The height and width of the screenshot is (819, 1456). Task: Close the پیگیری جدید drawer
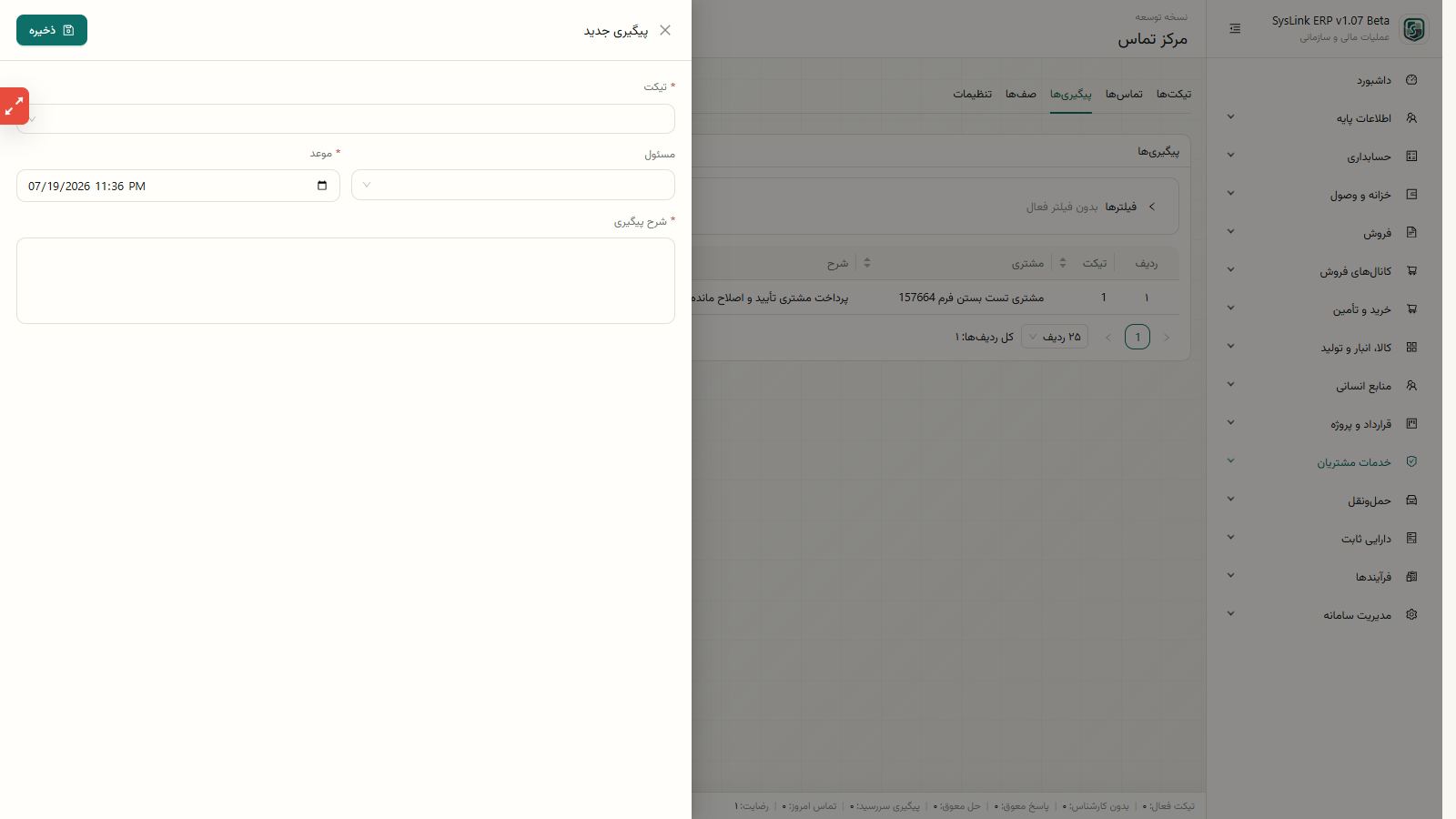pyautogui.click(x=665, y=30)
